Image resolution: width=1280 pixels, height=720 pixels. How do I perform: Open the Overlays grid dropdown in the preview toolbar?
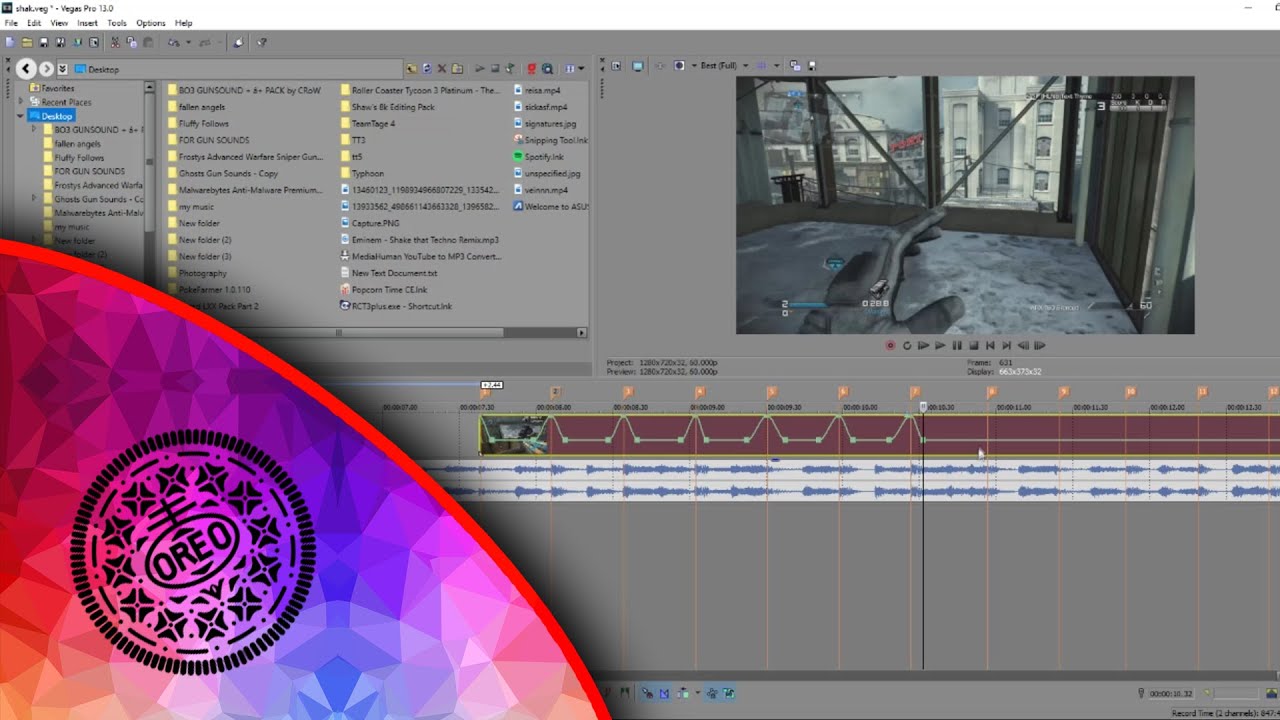[777, 66]
